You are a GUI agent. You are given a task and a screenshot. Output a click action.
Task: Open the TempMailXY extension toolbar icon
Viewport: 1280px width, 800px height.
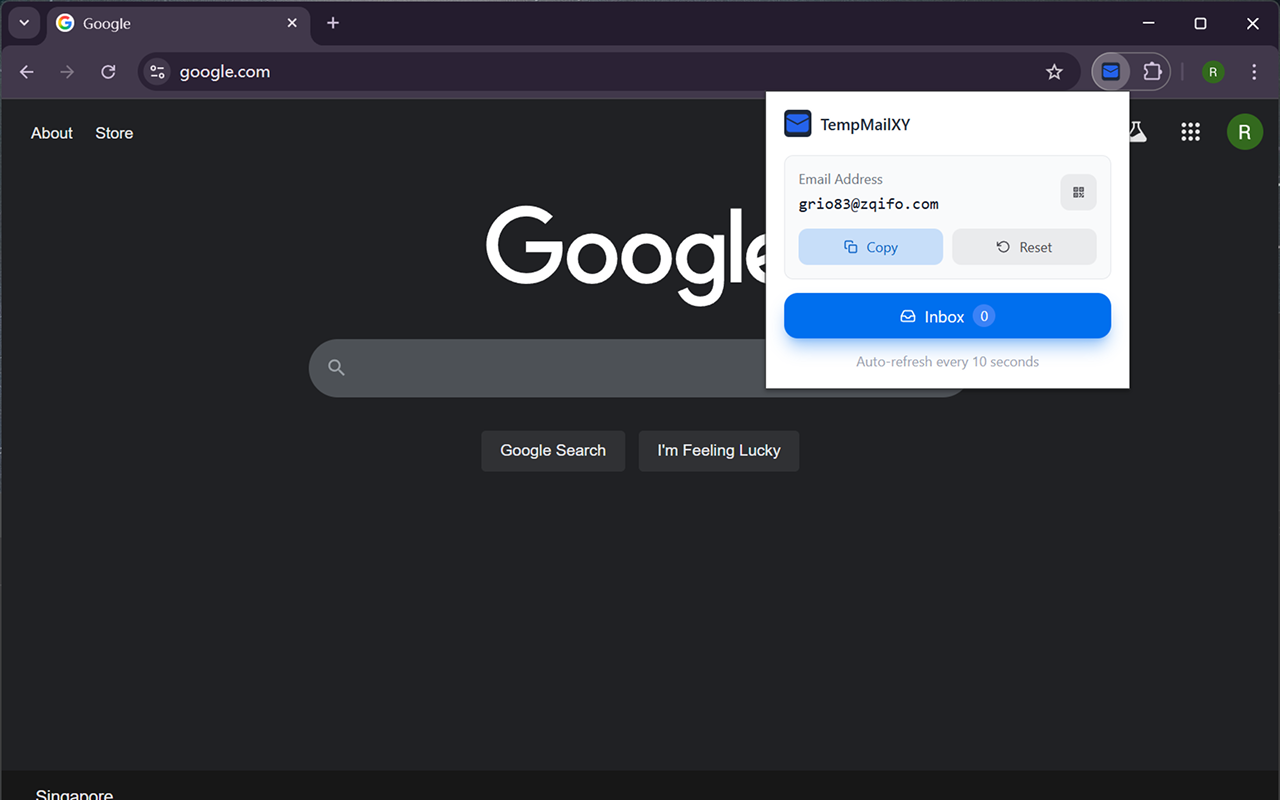tap(1110, 72)
